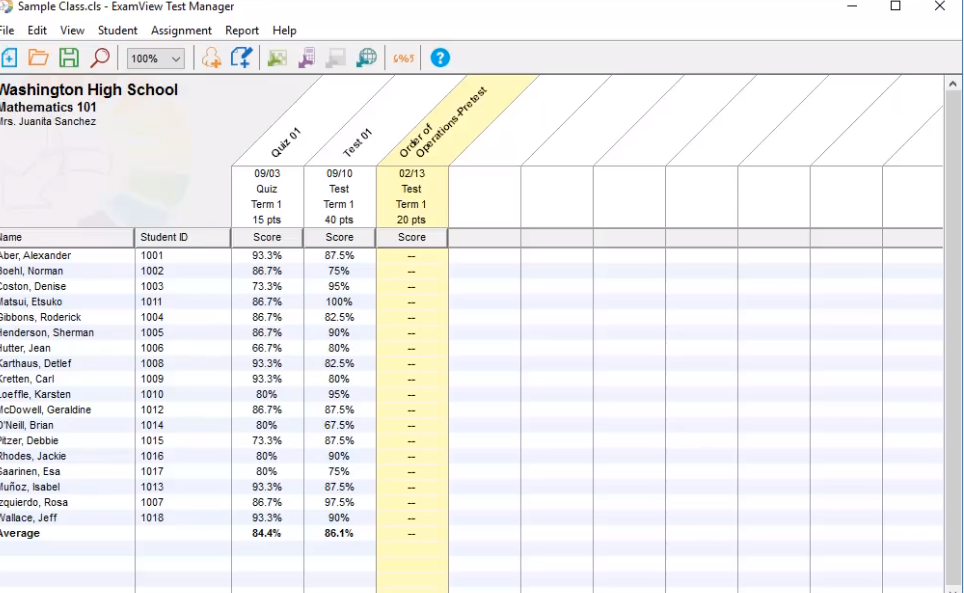964x593 pixels.
Task: Open the Report menu
Action: (242, 30)
